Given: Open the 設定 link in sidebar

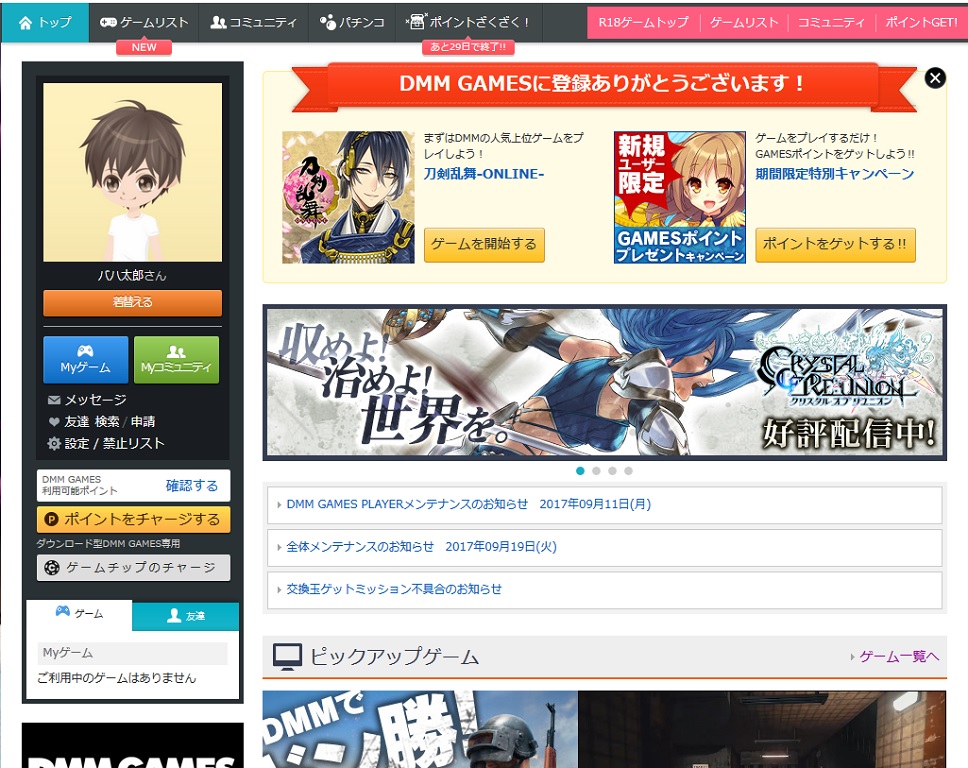Looking at the screenshot, I should click(77, 443).
